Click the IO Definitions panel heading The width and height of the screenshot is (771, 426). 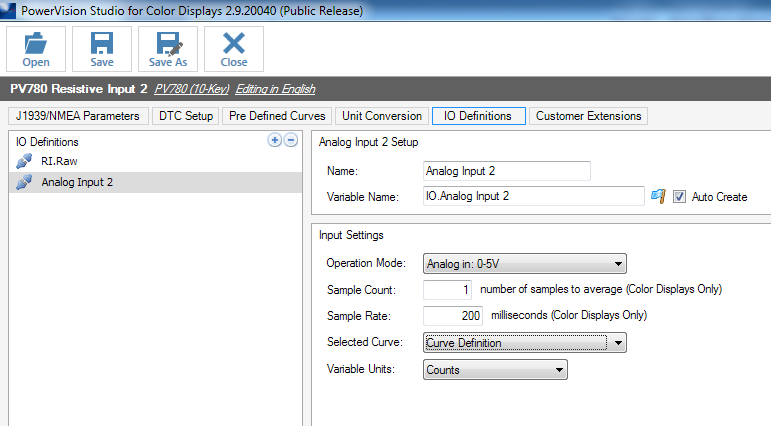click(47, 142)
